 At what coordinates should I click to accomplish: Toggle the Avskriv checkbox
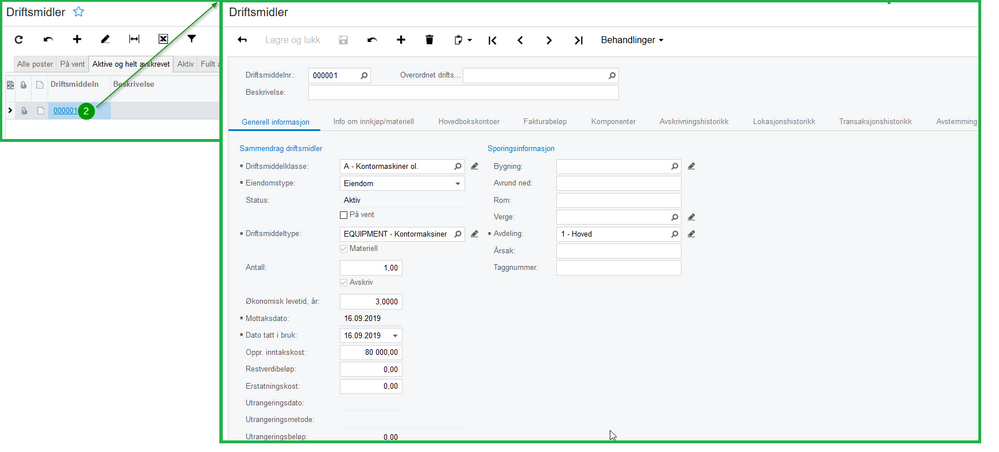(x=344, y=282)
